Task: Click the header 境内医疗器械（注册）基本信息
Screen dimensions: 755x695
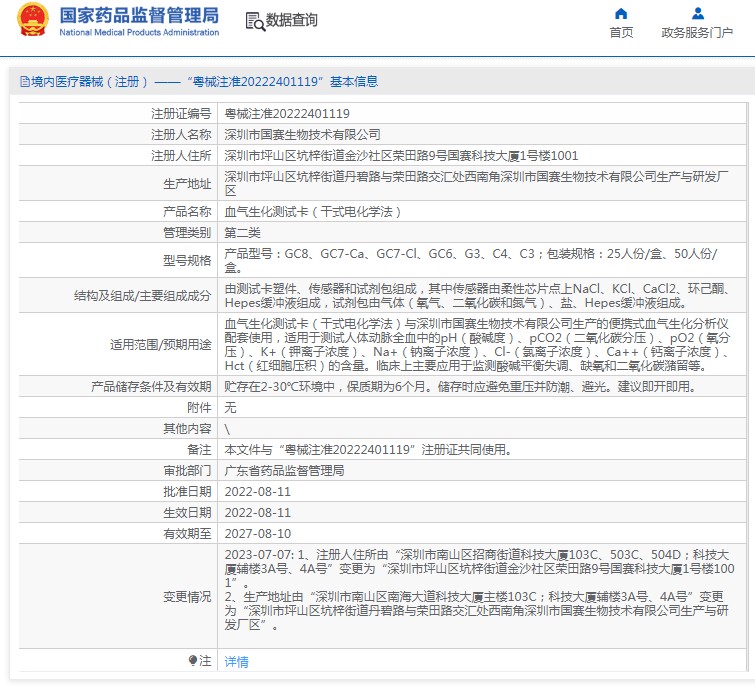Action: point(199,81)
